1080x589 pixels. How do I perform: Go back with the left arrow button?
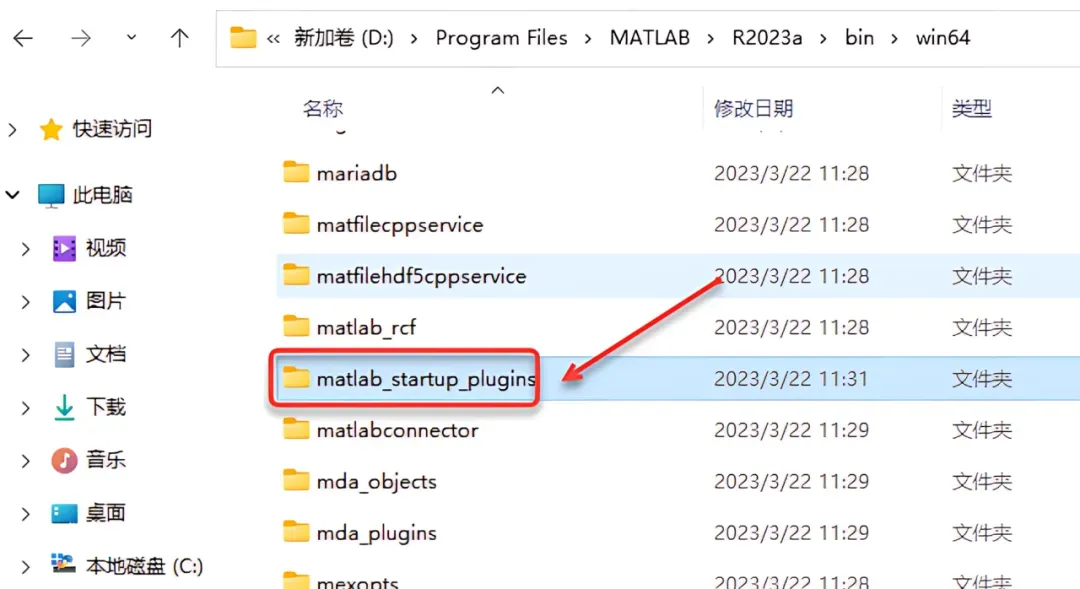[23, 38]
